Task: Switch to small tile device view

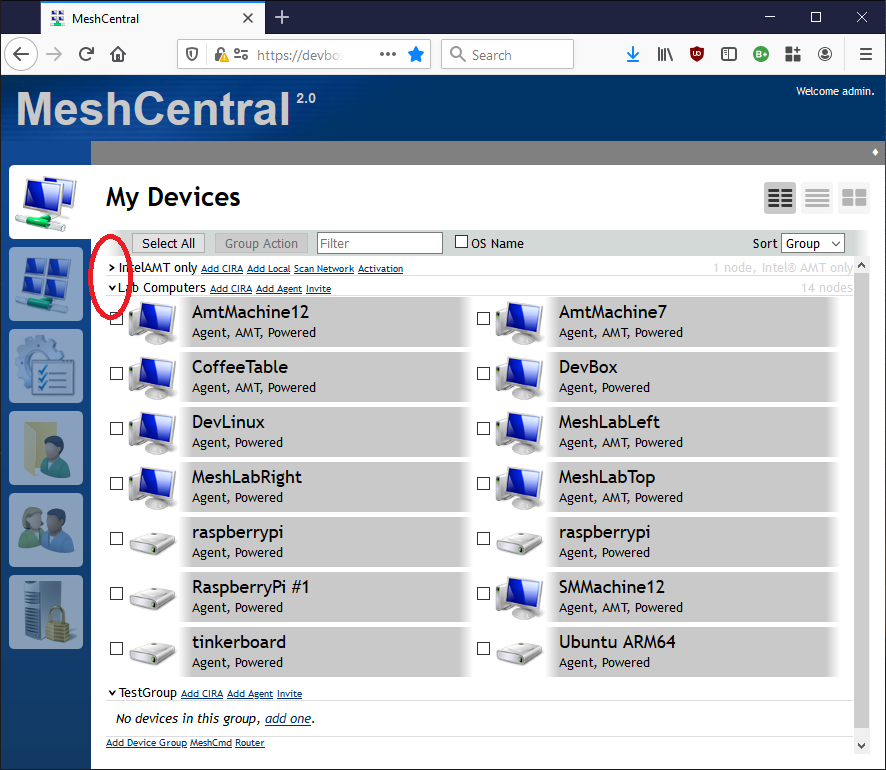Action: click(x=853, y=198)
